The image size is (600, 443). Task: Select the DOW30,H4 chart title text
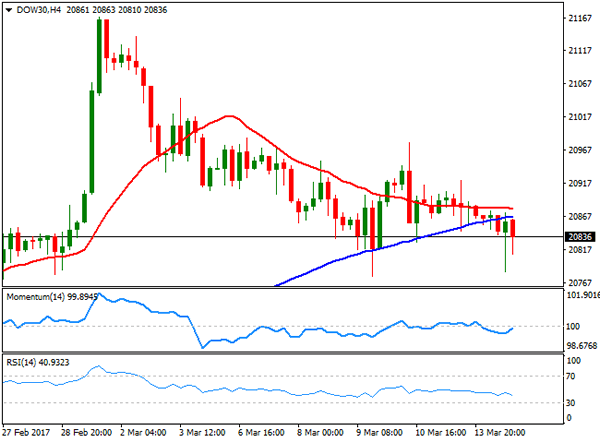pyautogui.click(x=39, y=10)
